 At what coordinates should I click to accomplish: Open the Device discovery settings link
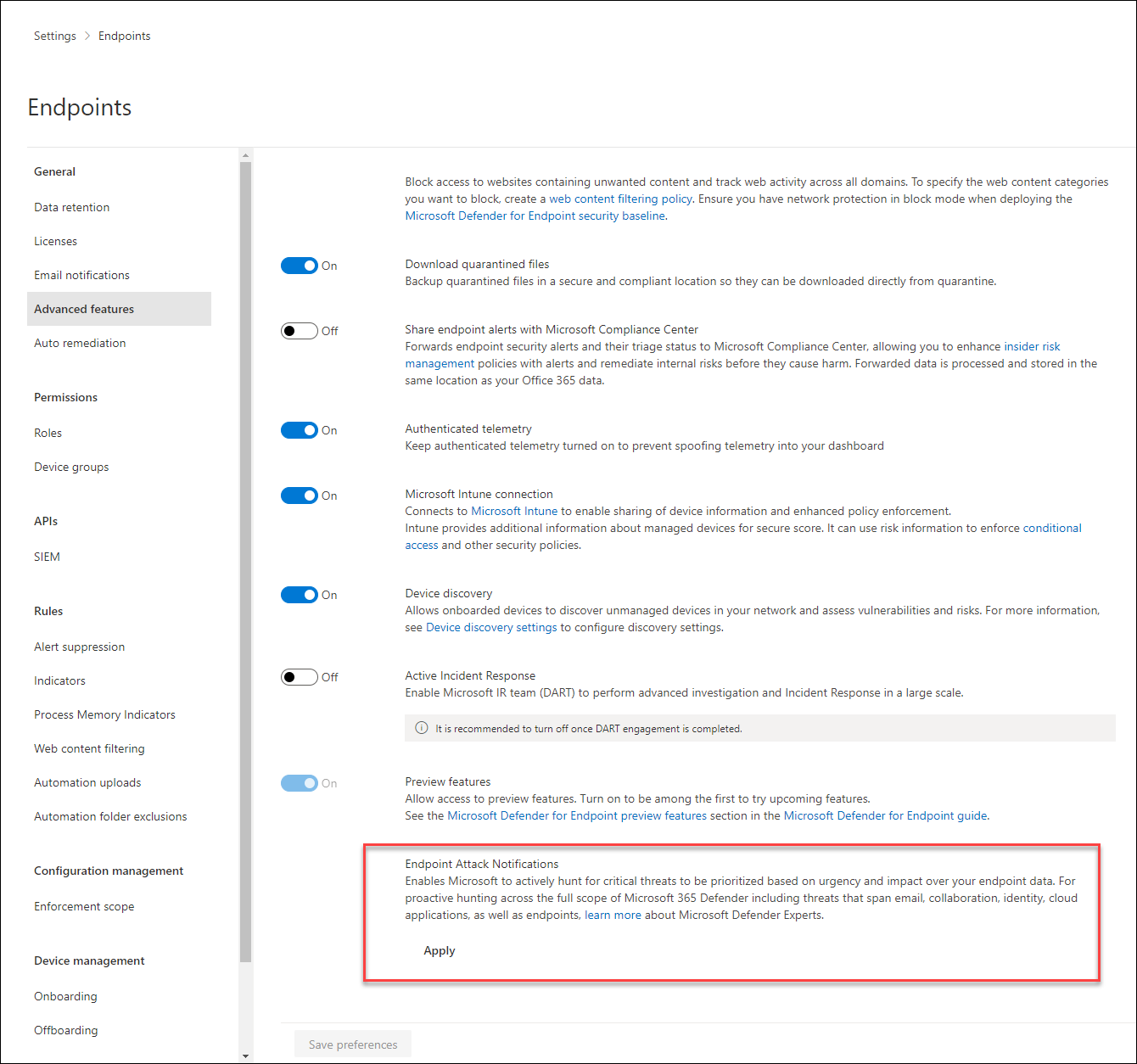coord(491,627)
